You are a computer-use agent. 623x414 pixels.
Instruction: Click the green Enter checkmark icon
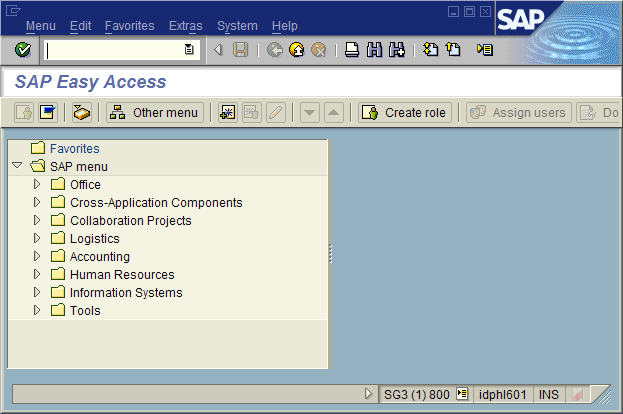[23, 50]
